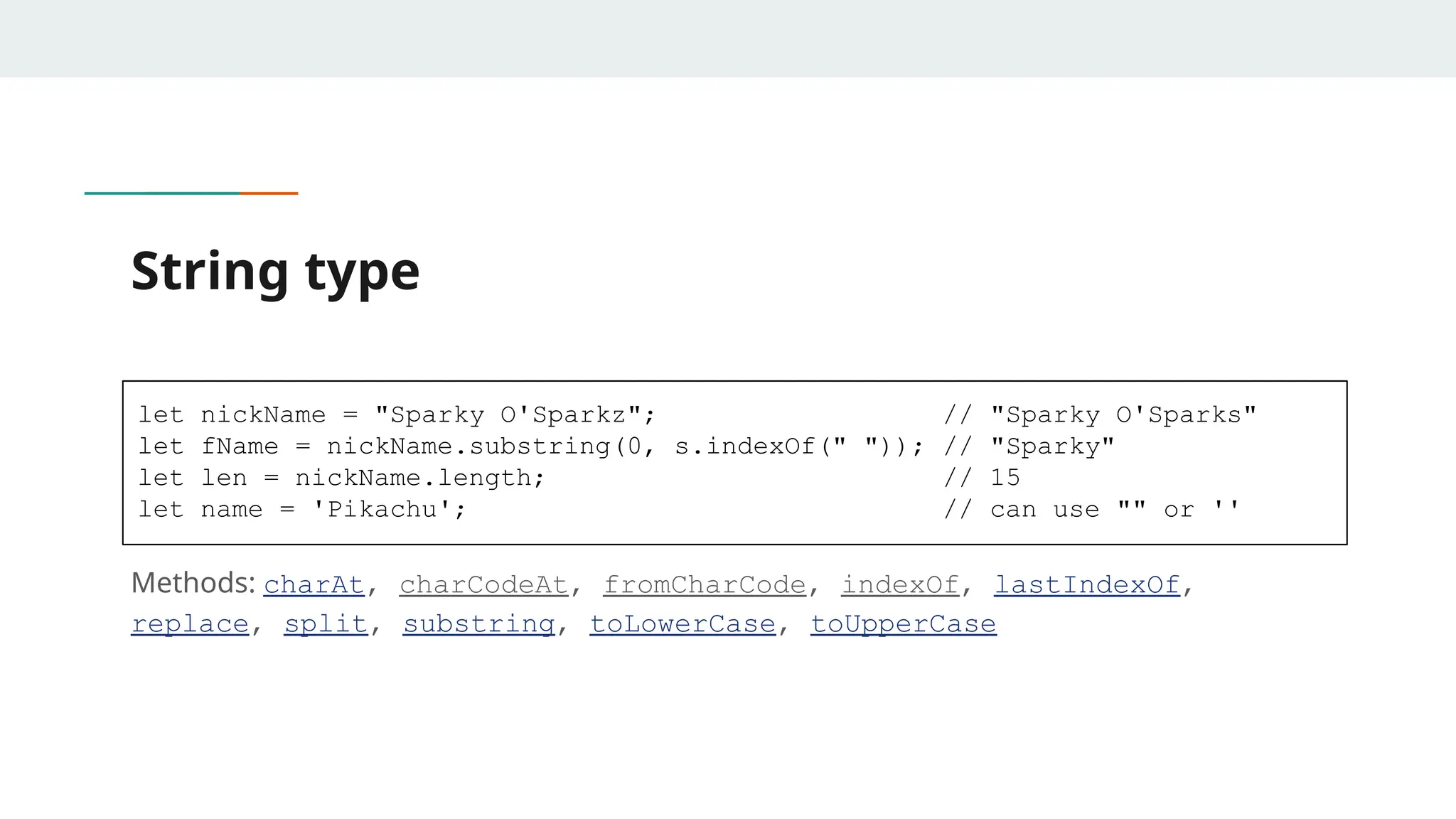The image size is (1456, 819).
Task: Click the code line declaring nickName
Action: 396,414
